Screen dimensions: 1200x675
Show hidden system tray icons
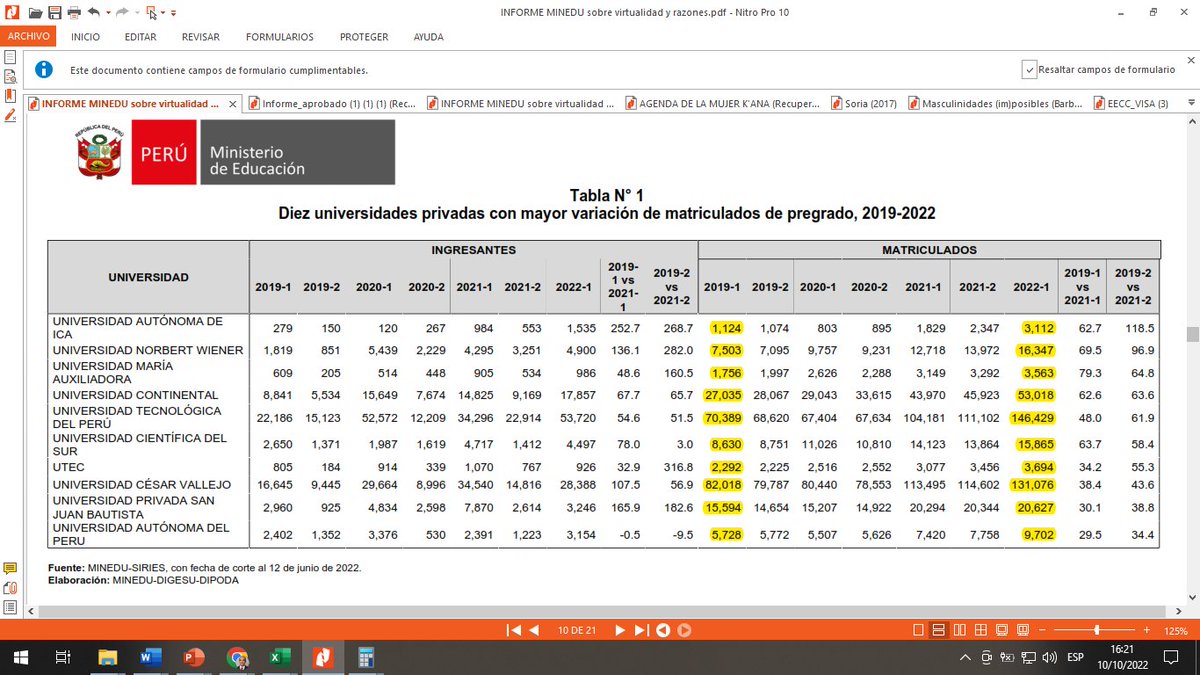pos(964,658)
